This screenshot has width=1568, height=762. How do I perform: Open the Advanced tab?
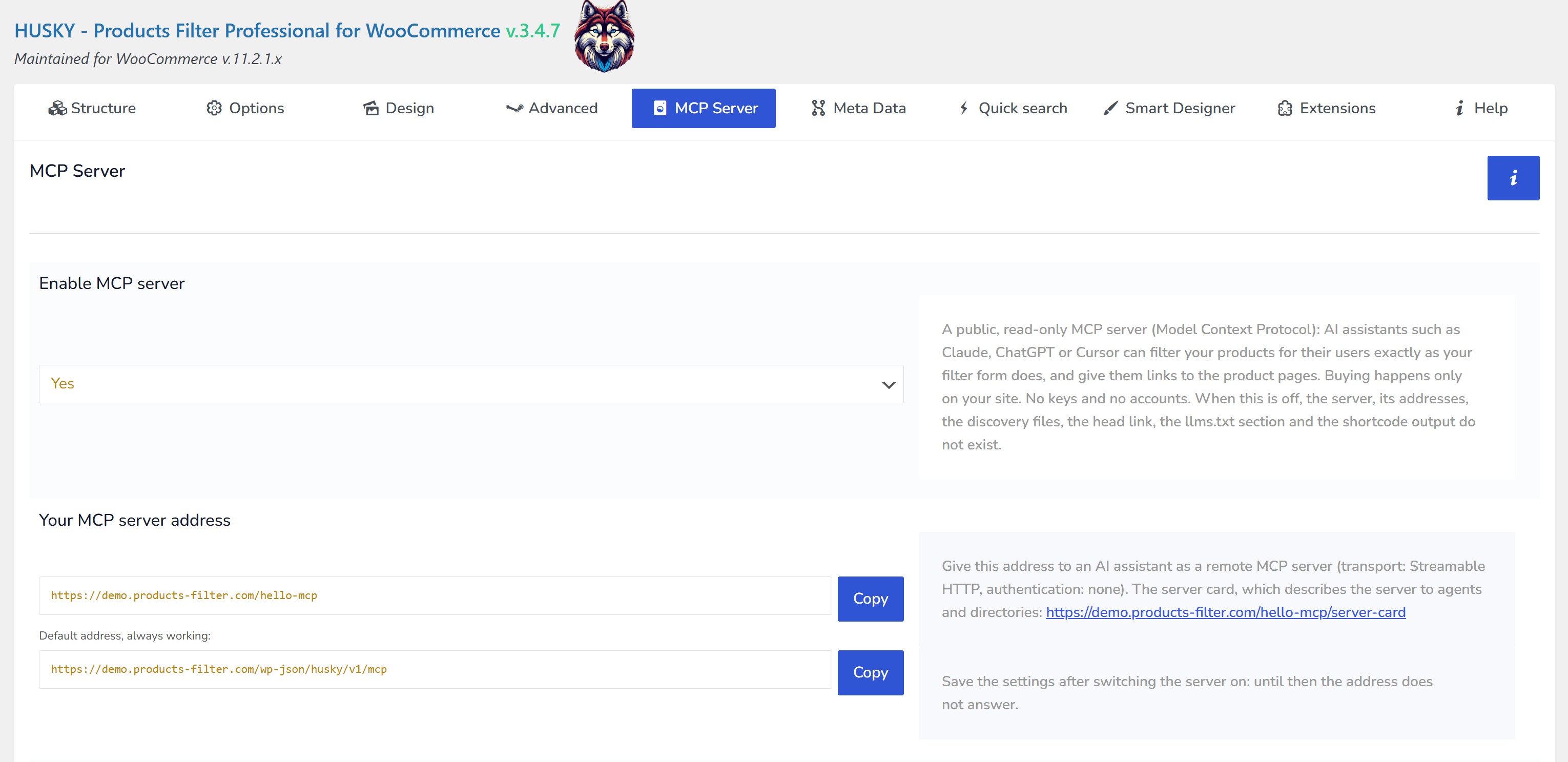[x=552, y=108]
